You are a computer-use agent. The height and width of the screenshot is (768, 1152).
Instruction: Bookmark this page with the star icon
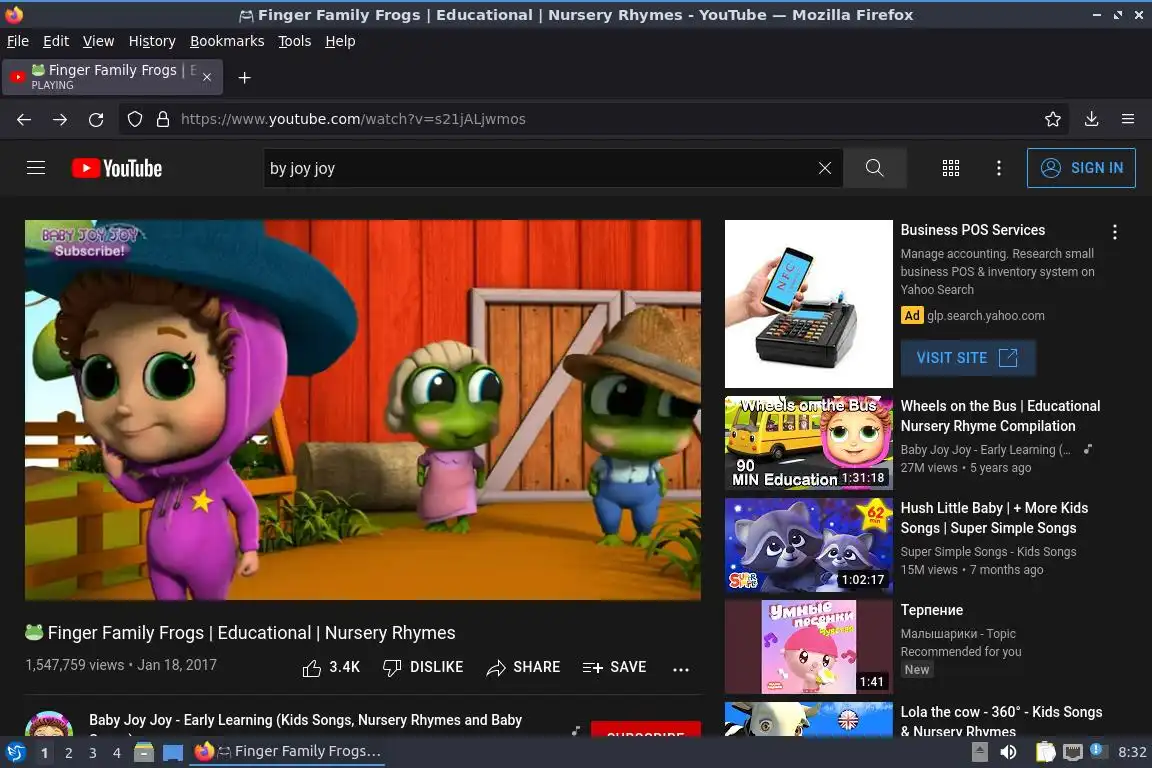[1053, 119]
